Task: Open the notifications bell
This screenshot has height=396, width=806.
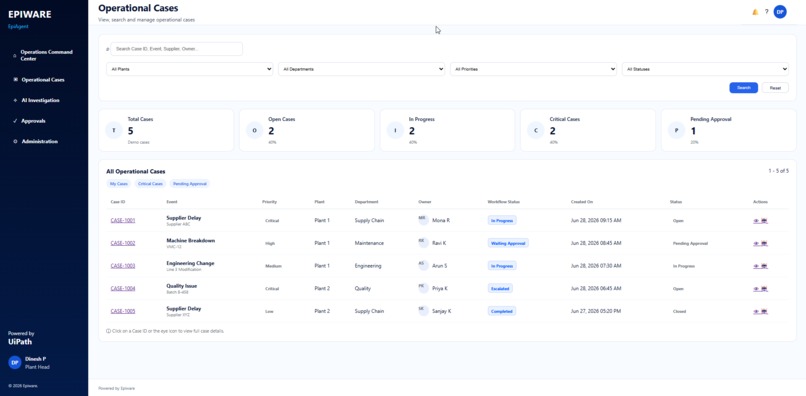Action: (x=755, y=12)
